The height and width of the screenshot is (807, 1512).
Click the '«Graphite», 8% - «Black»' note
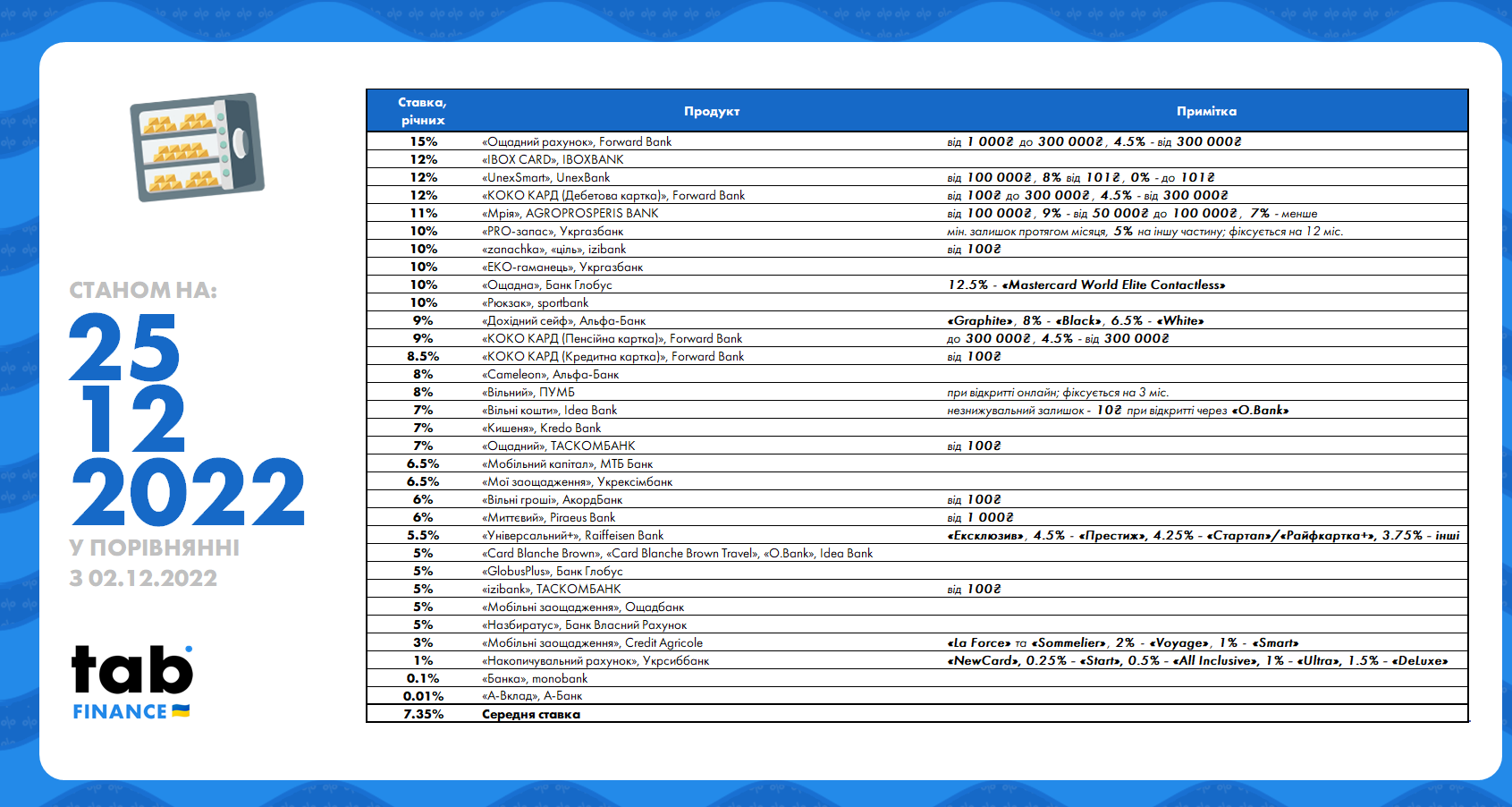click(x=1076, y=320)
